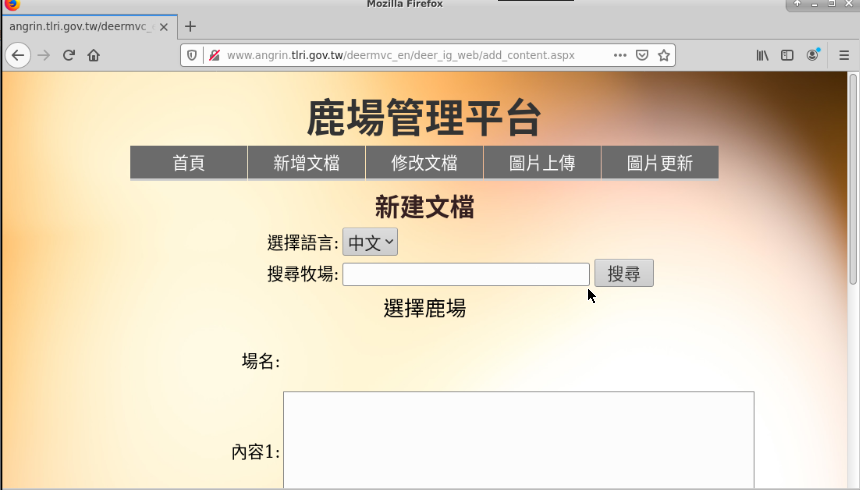Click the 鹿場管理平台 heading

[x=424, y=118]
